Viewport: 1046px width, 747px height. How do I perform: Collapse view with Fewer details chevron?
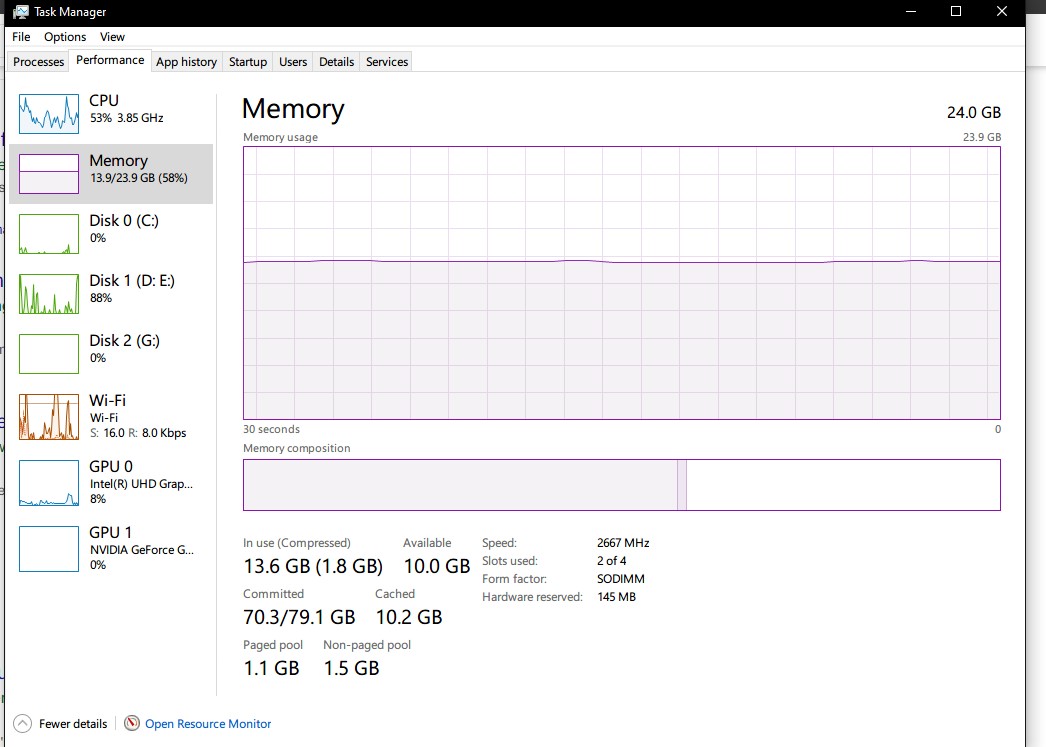22,724
